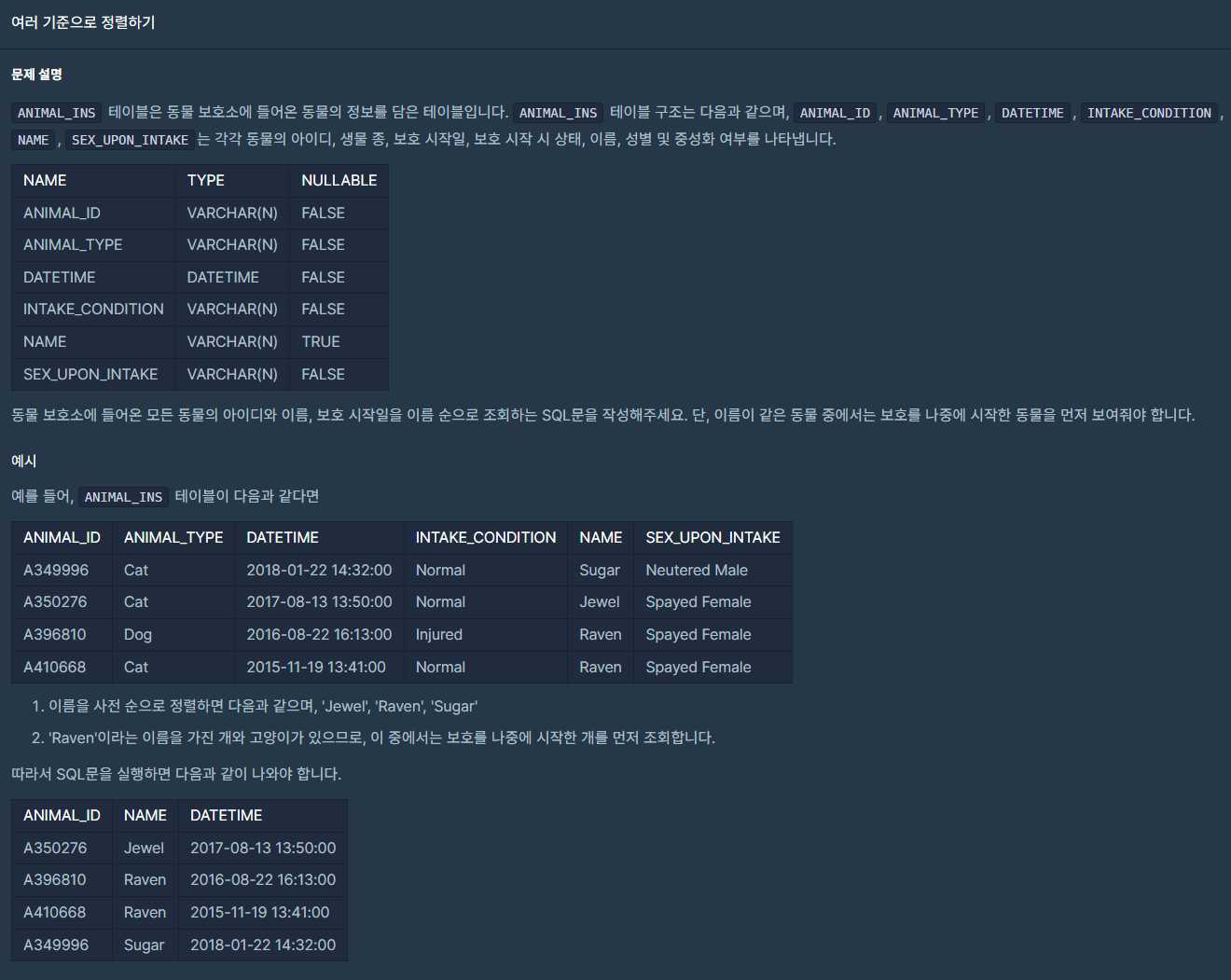The width and height of the screenshot is (1231, 980).
Task: Click the SEX_UPON_INTAKE inline code tag in description
Action: click(130, 140)
